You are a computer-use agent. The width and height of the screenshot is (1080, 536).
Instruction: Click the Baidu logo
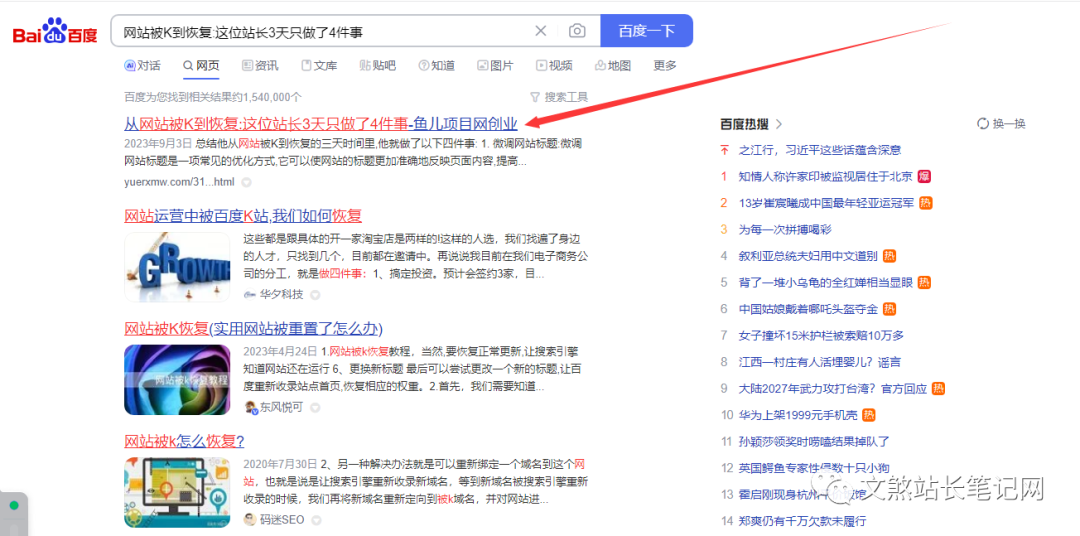point(55,32)
